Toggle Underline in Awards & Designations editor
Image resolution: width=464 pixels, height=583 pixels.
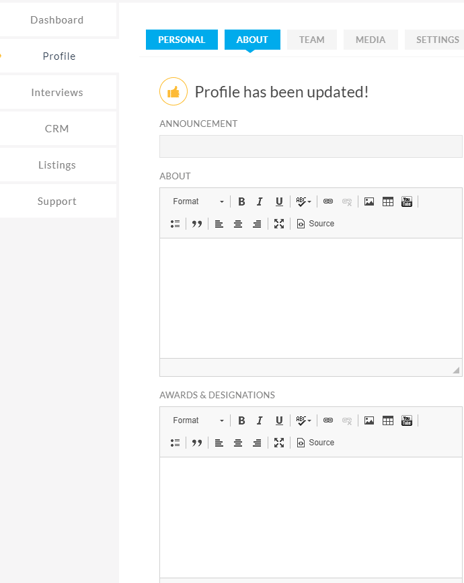point(279,421)
